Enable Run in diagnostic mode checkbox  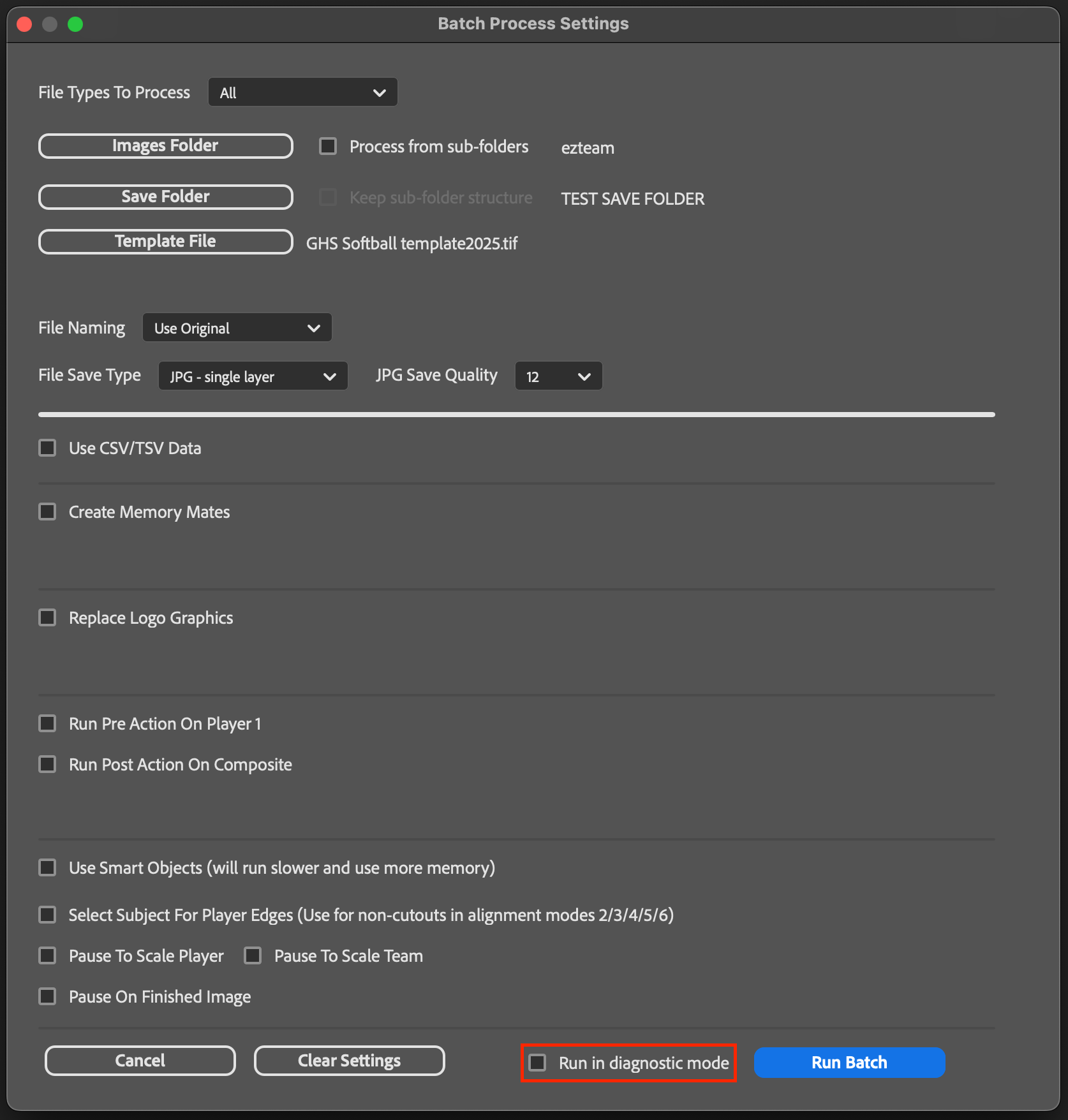click(538, 1063)
